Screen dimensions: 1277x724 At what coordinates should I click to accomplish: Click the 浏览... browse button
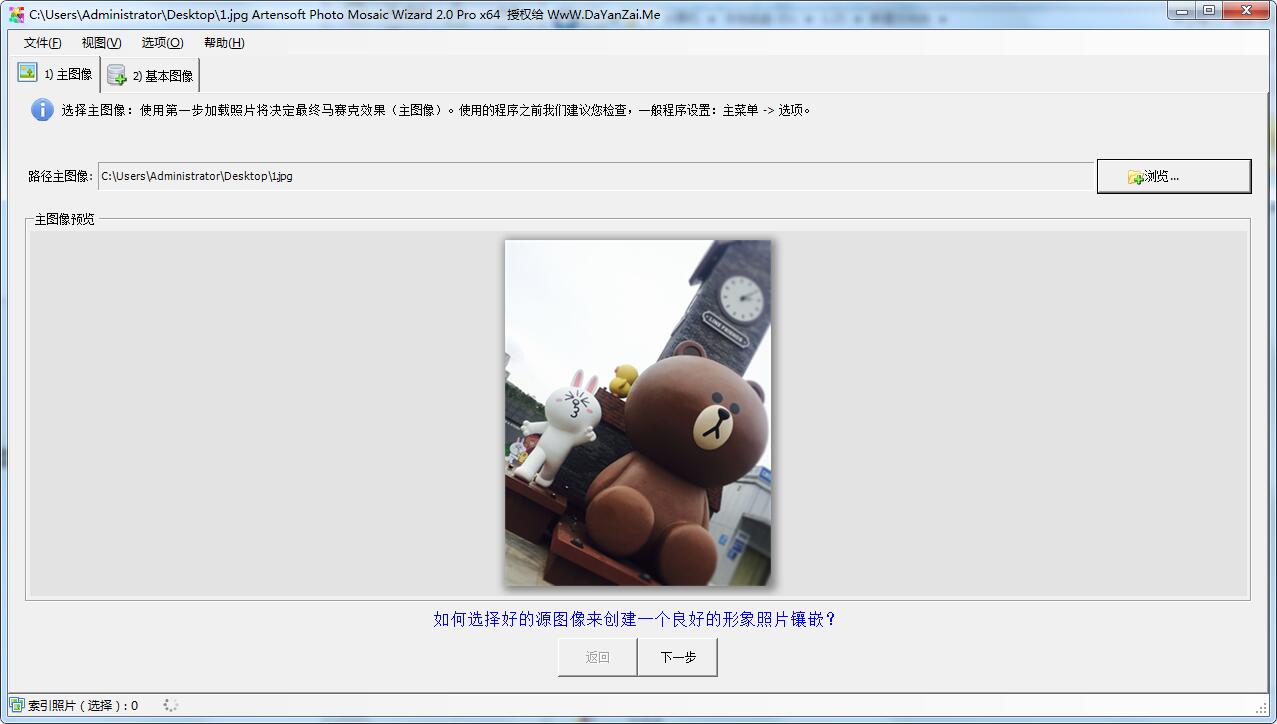(x=1174, y=176)
